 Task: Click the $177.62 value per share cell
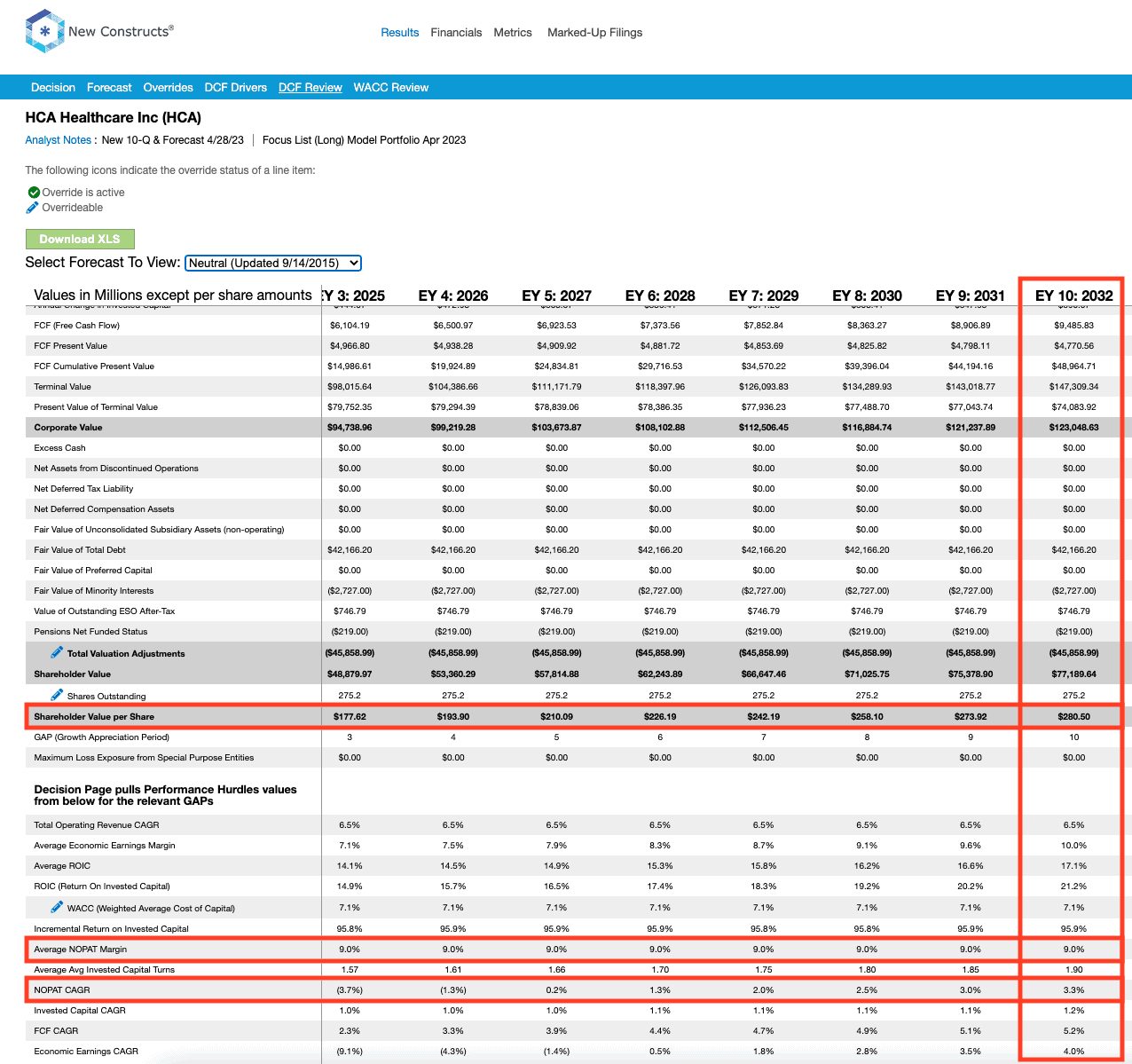click(350, 716)
